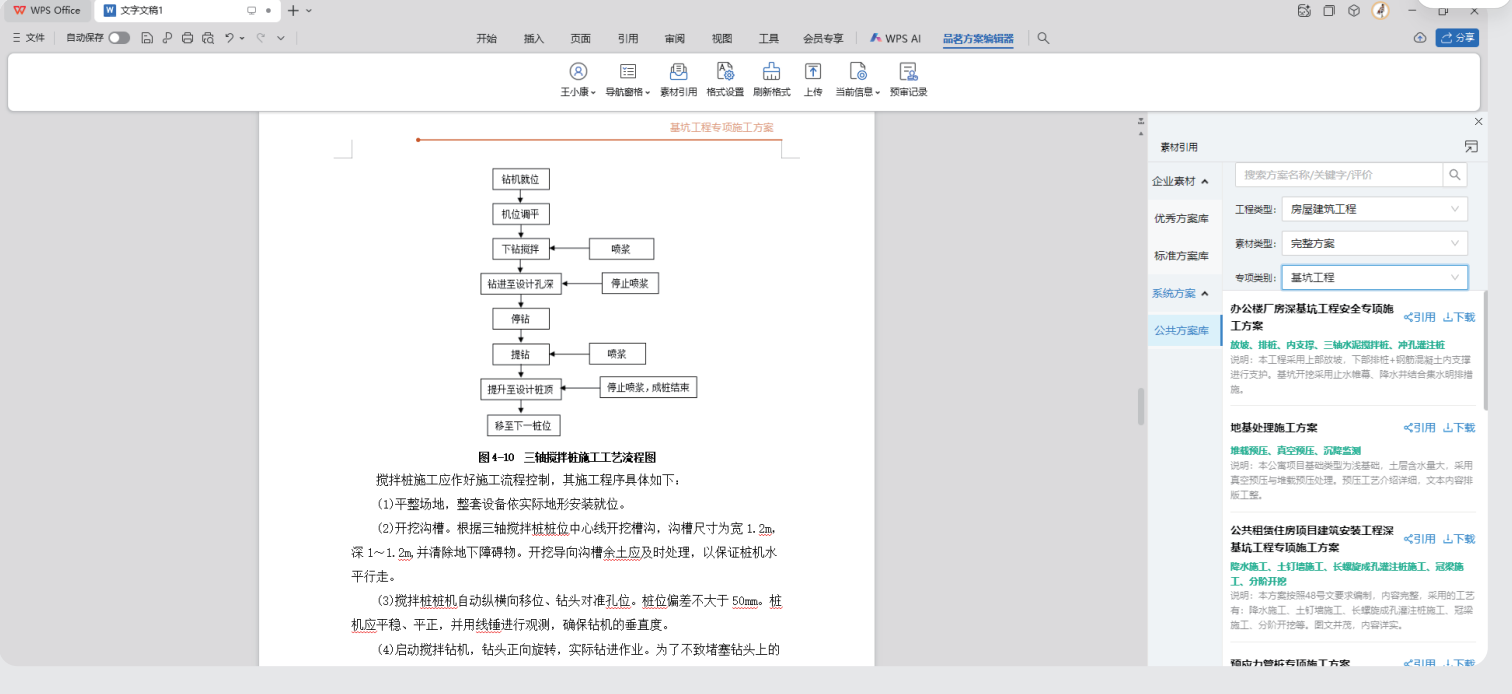Open the 文件 menu
This screenshot has height=694, width=1512.
pos(29,38)
